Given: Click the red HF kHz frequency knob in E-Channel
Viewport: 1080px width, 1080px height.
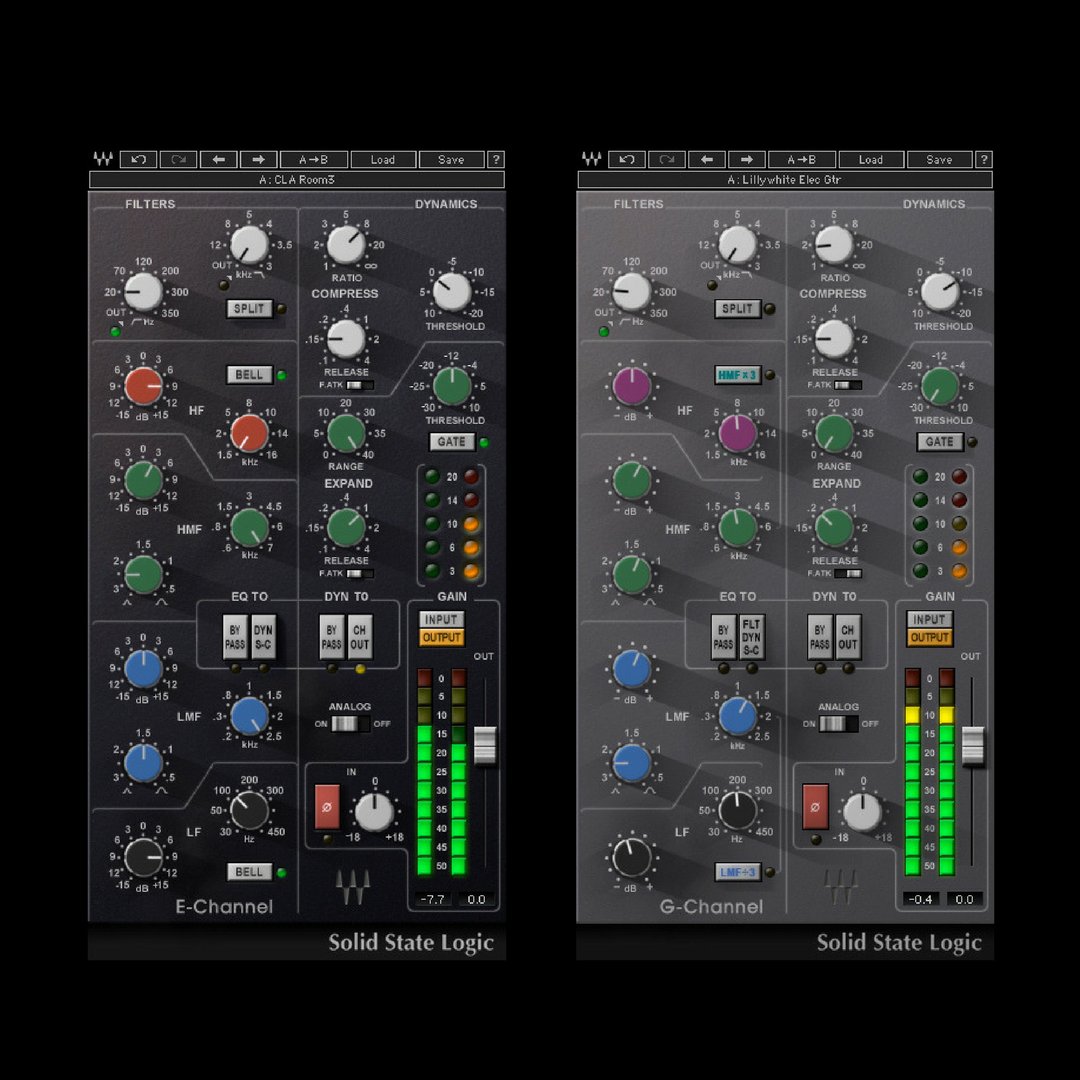Looking at the screenshot, I should tap(249, 433).
